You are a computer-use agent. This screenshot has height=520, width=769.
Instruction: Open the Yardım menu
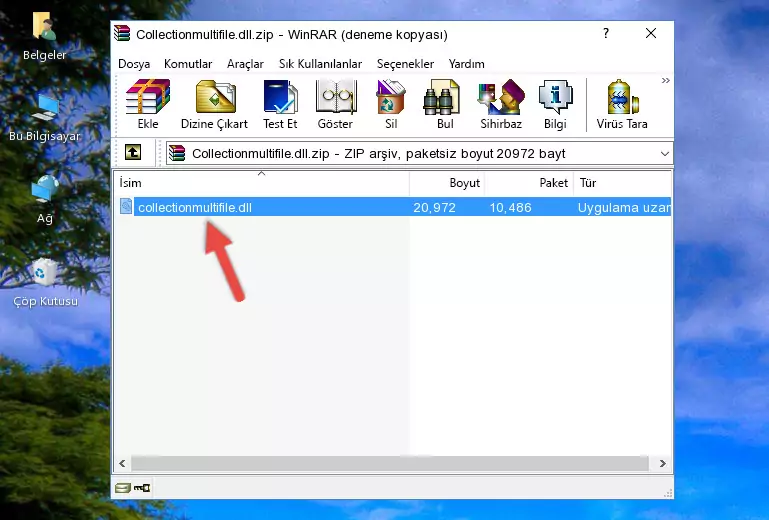[466, 64]
